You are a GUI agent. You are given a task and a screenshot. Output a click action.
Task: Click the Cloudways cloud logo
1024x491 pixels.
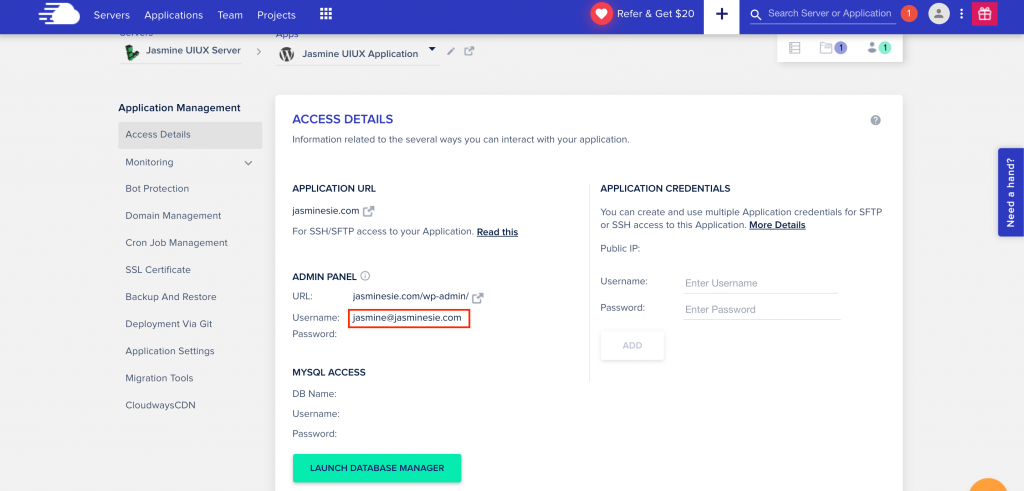coord(59,14)
